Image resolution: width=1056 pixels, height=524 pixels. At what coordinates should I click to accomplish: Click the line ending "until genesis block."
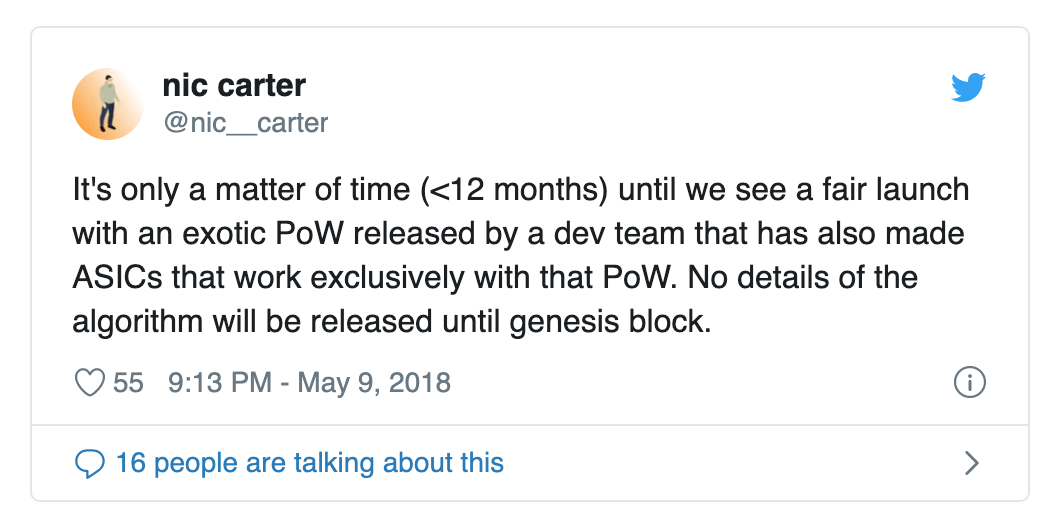coord(392,322)
